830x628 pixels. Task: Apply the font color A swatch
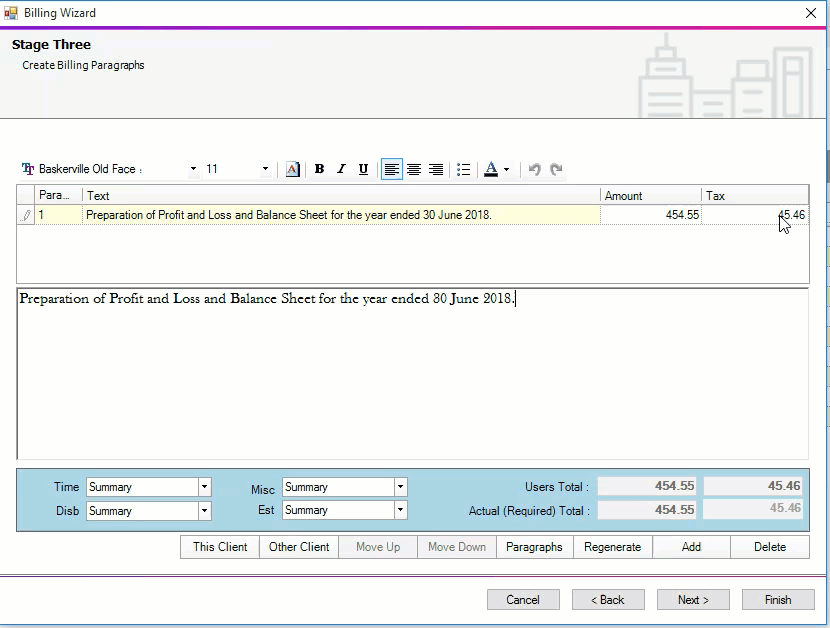(490, 169)
